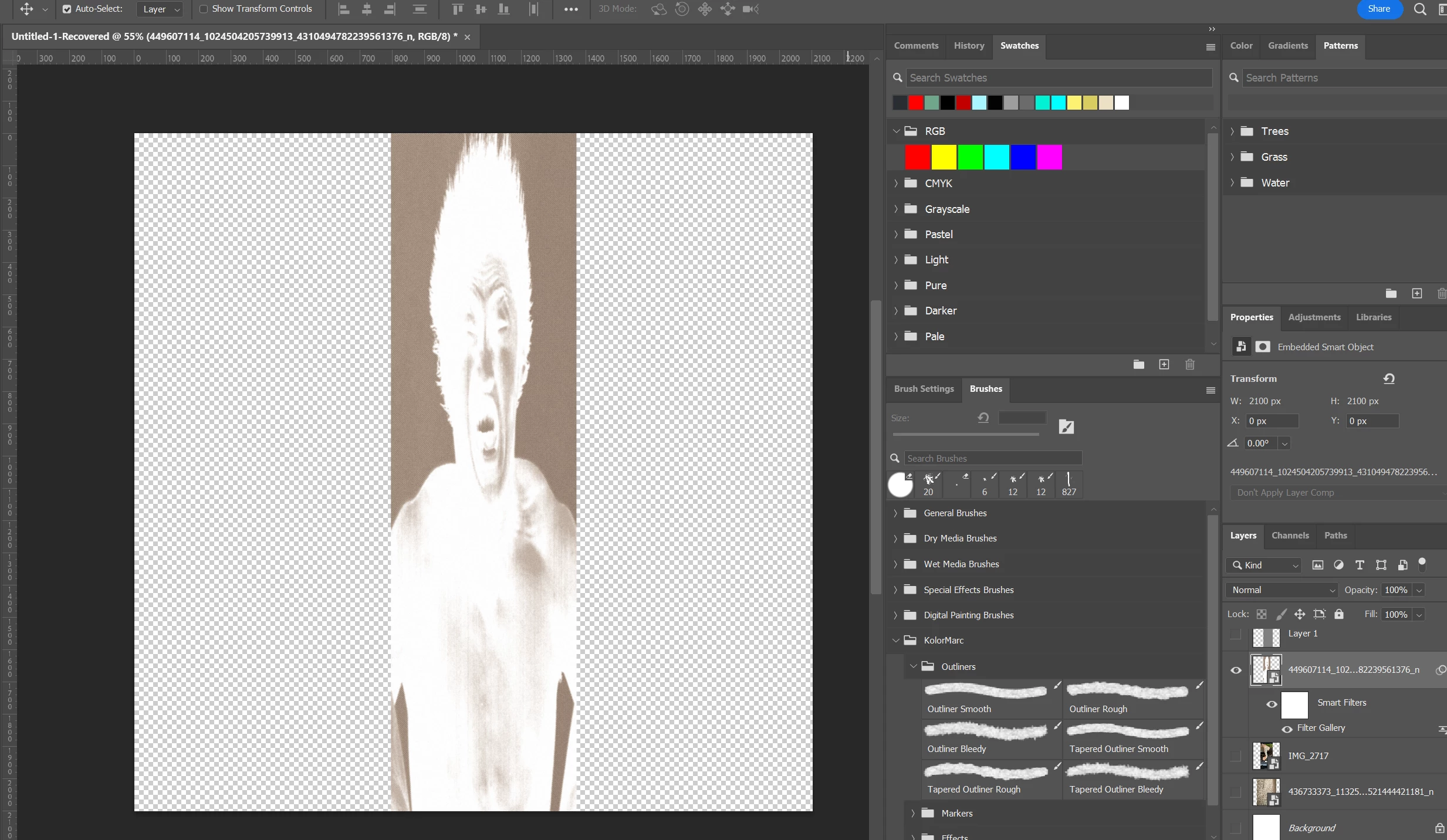Filter layers by type layers (T icon)
Screen dimensions: 1447x840
(x=1359, y=565)
